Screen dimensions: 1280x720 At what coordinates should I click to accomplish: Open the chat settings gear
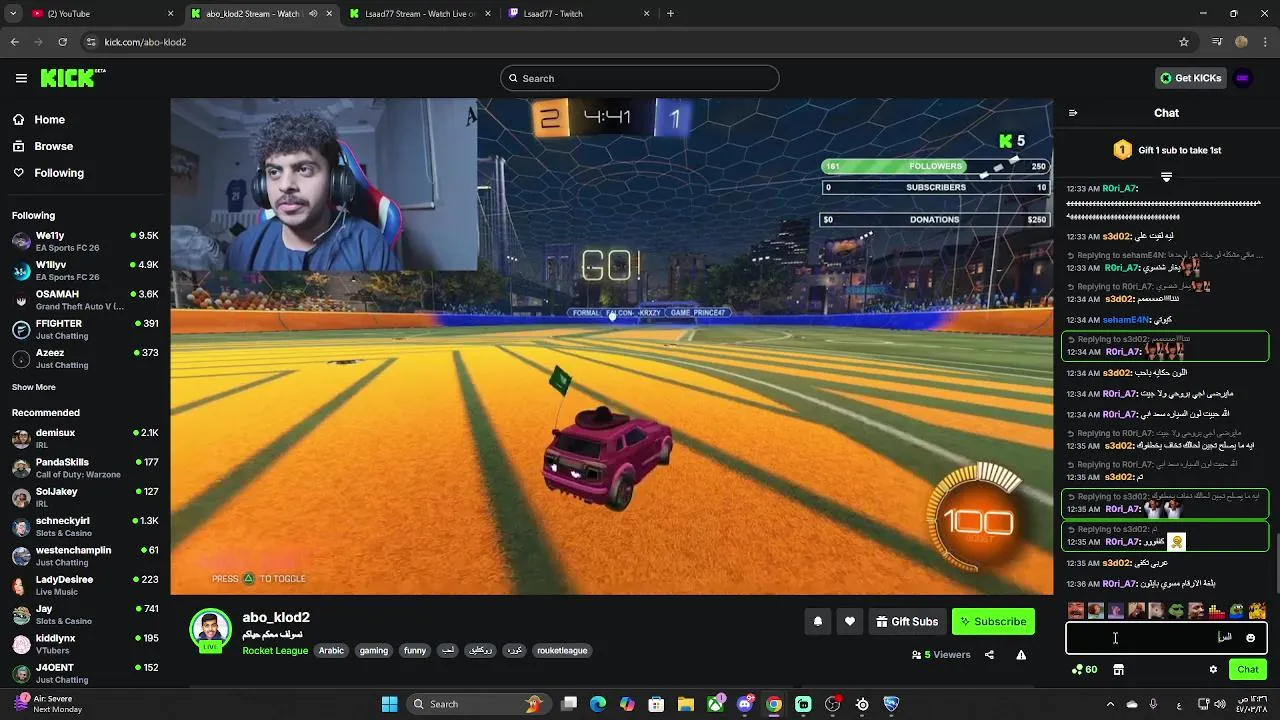point(1213,670)
